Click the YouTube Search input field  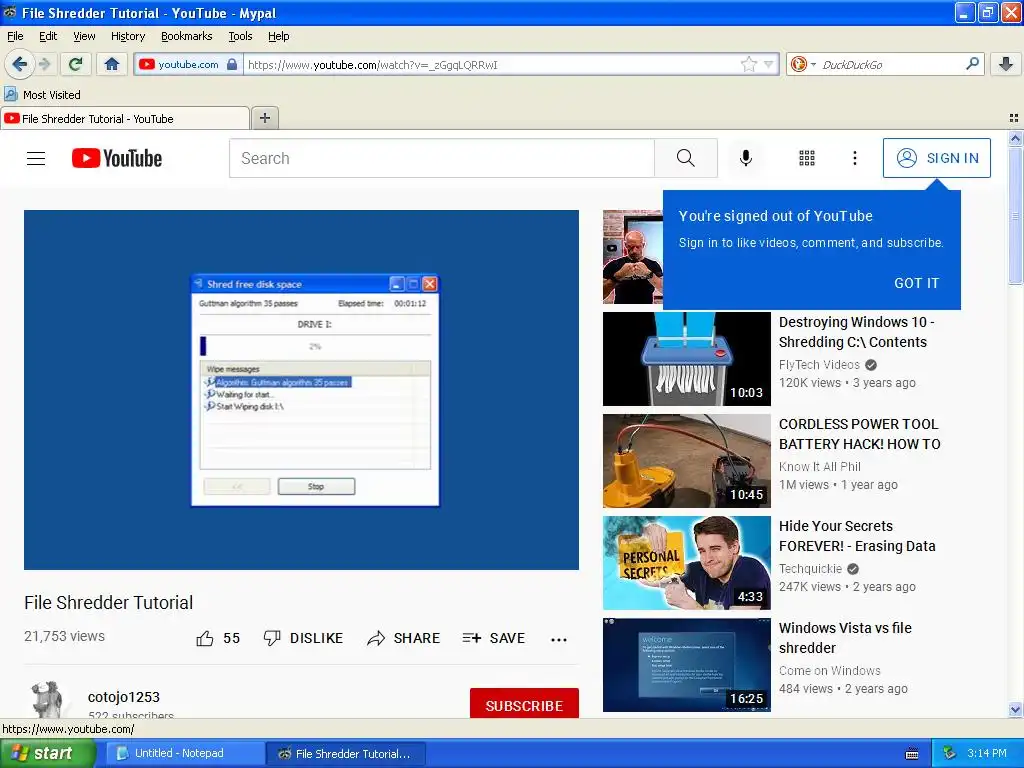pos(441,158)
